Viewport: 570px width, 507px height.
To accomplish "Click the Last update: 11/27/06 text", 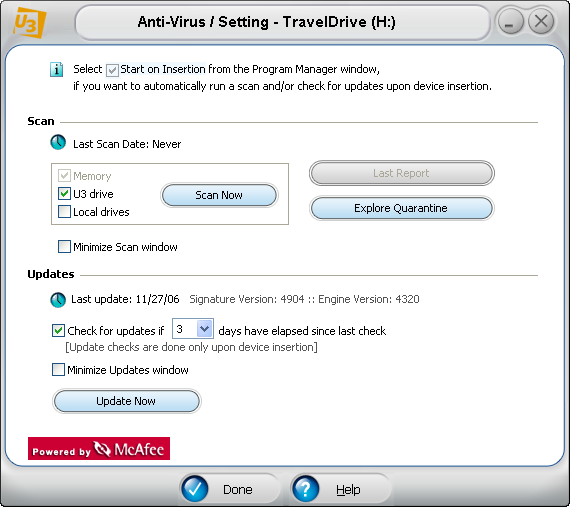I will (x=125, y=299).
